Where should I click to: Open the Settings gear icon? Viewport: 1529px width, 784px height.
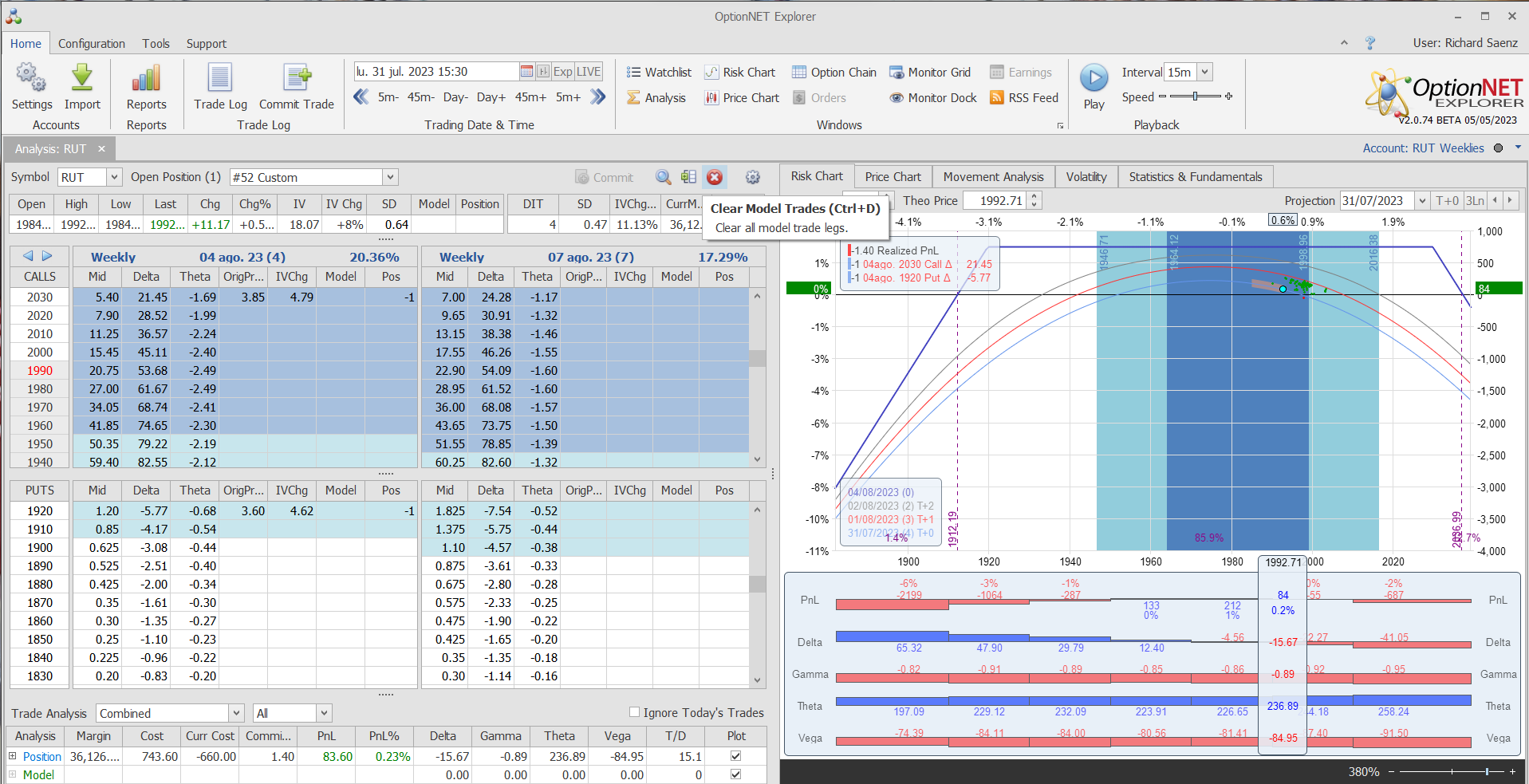point(31,78)
